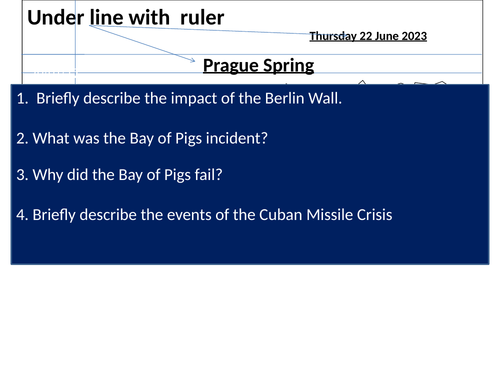Click the underlined Prague Spring title
The width and height of the screenshot is (500, 375).
pyautogui.click(x=258, y=65)
